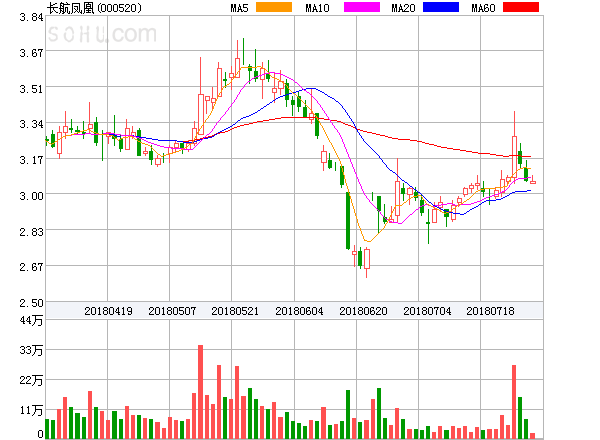Click the 2.67 price axis label

point(31,267)
